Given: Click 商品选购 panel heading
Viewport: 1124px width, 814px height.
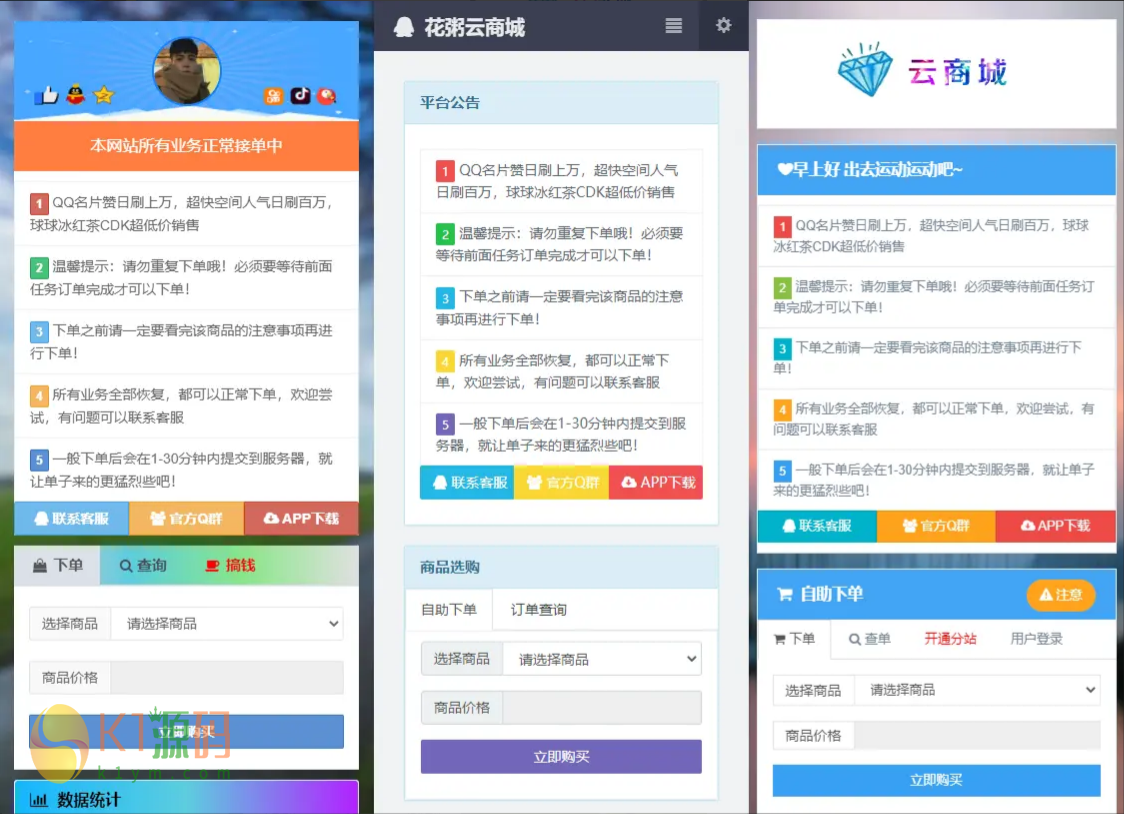Looking at the screenshot, I should [x=561, y=568].
